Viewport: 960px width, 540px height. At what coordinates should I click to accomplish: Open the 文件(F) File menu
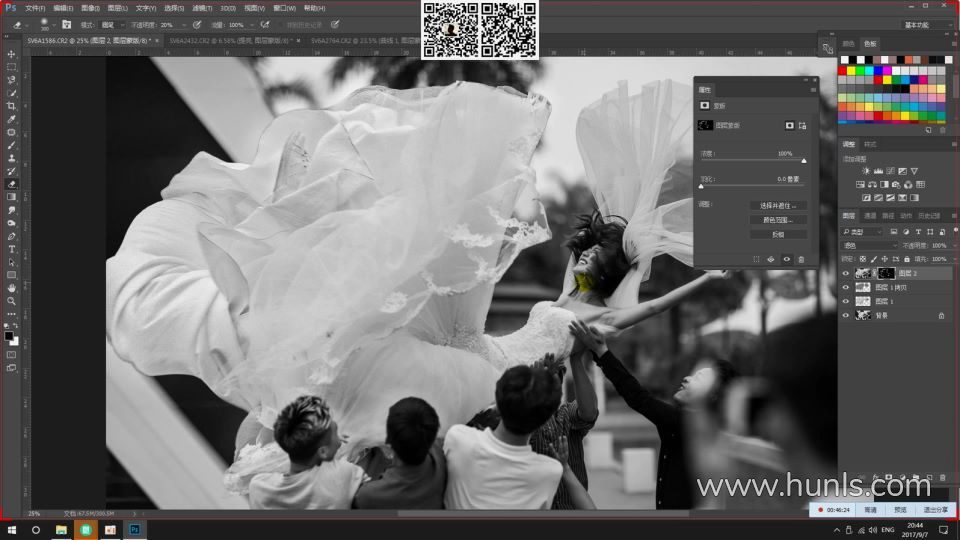coord(35,8)
